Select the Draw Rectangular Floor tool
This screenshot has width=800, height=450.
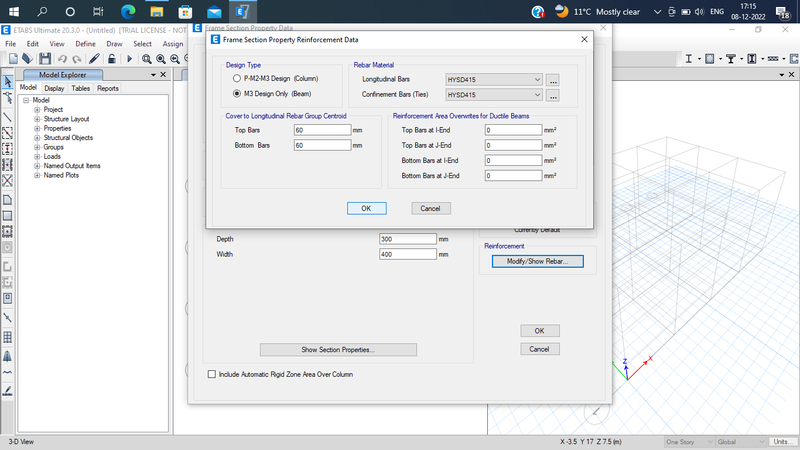[x=8, y=216]
